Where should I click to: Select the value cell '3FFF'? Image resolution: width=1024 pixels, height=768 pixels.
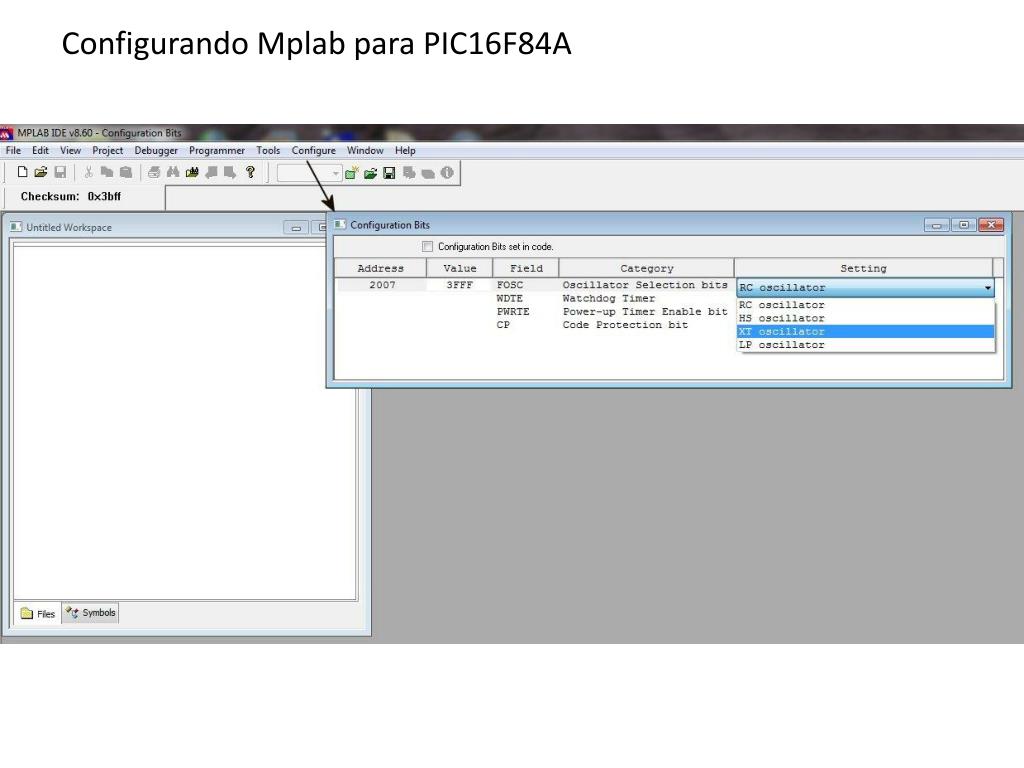[460, 285]
